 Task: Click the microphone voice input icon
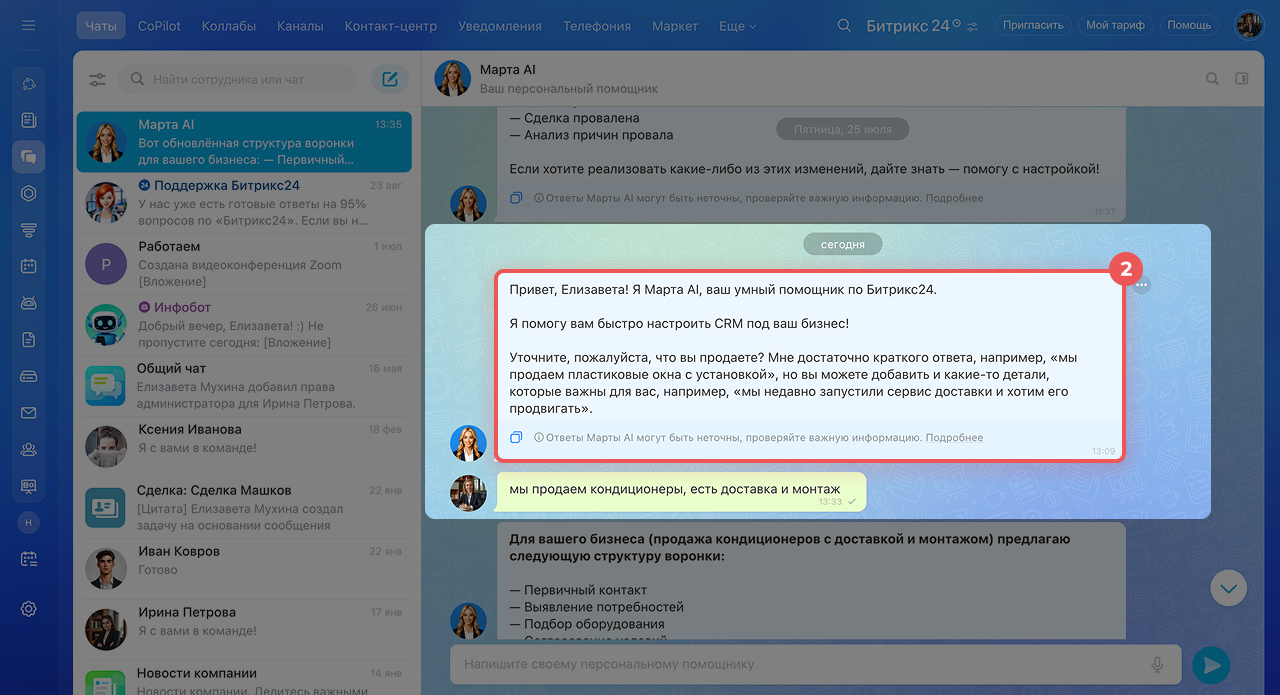coord(1158,664)
